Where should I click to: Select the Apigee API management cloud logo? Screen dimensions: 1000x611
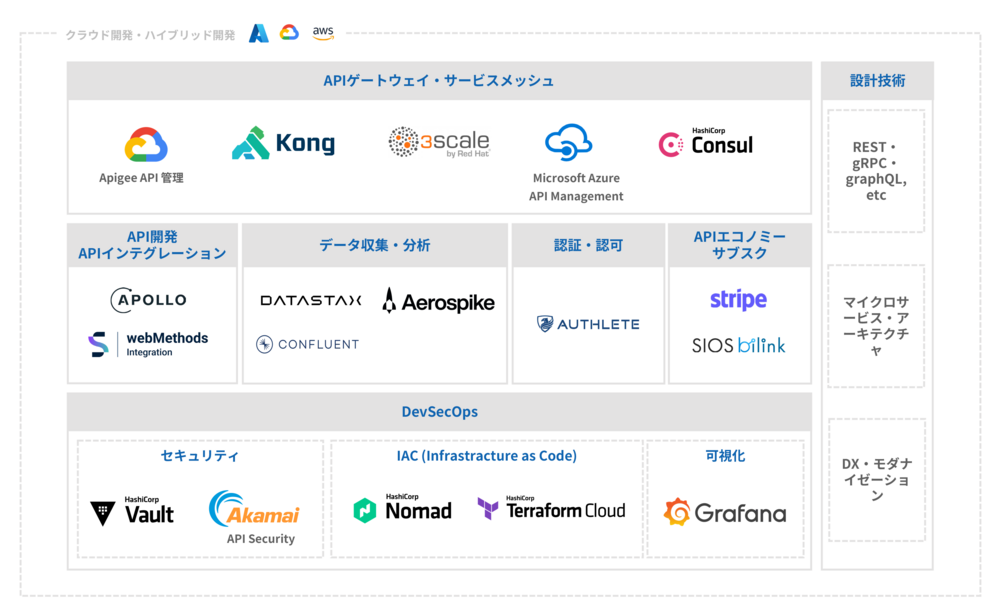[x=146, y=145]
